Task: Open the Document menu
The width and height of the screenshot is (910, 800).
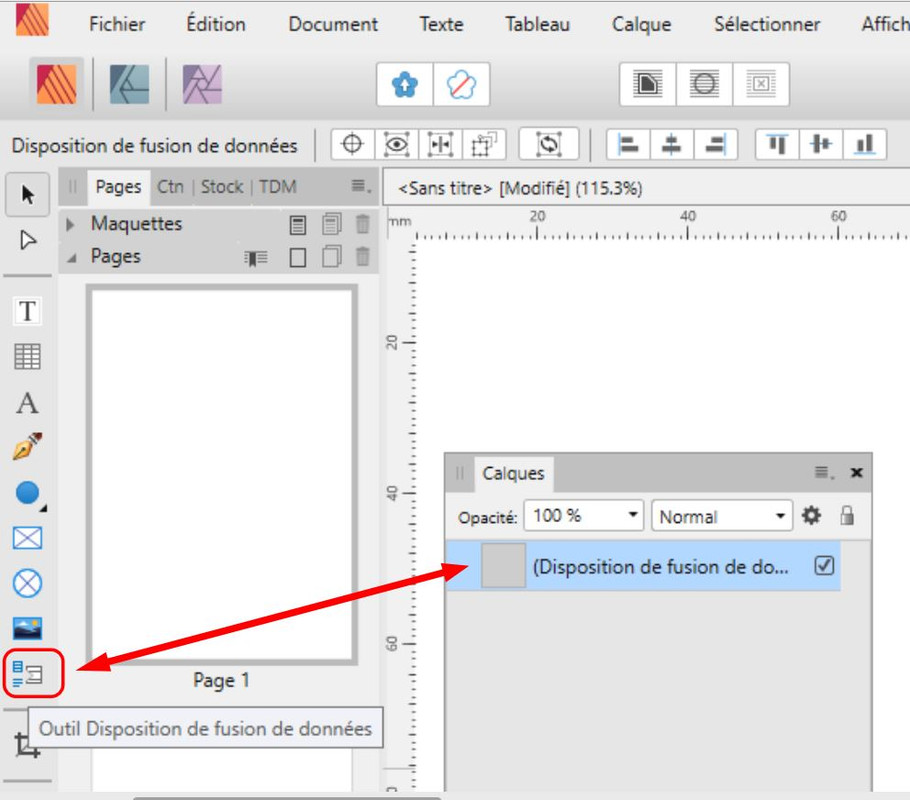Action: coord(333,24)
